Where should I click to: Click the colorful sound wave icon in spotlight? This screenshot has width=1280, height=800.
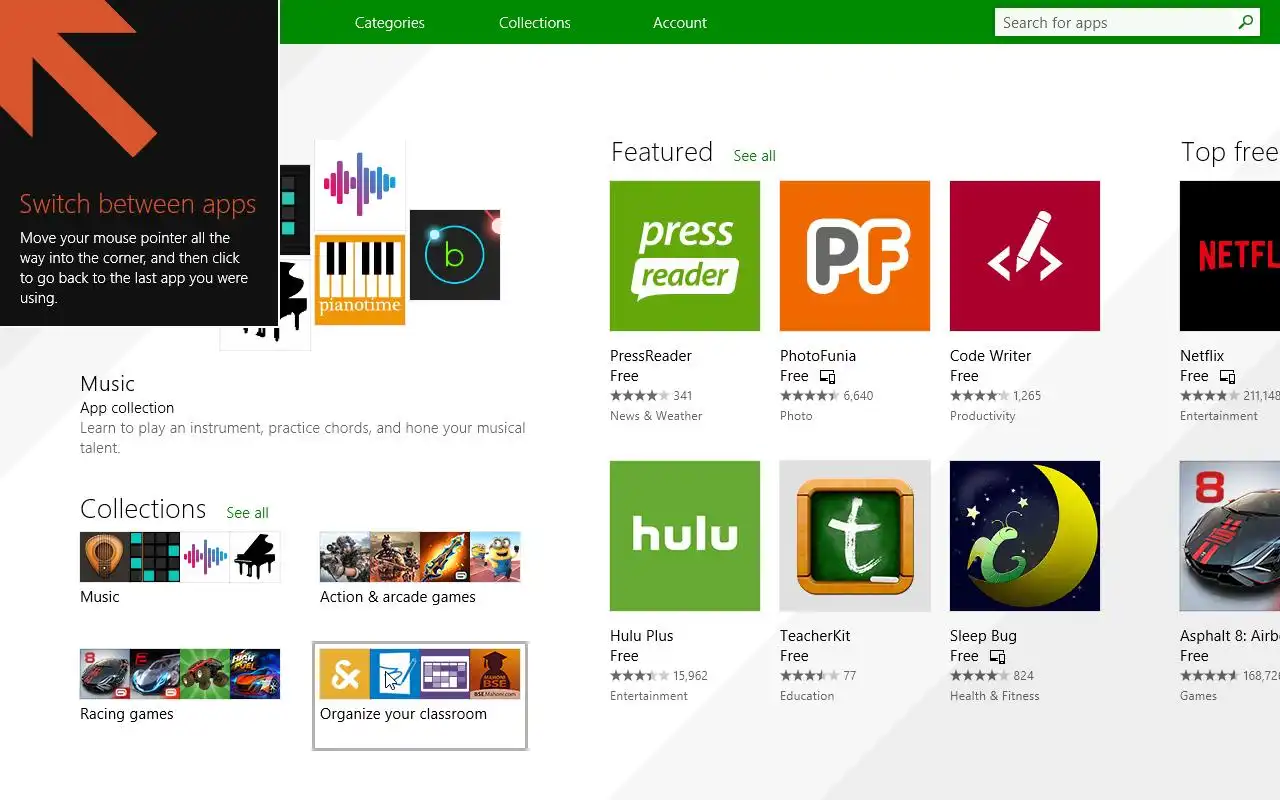coord(360,185)
